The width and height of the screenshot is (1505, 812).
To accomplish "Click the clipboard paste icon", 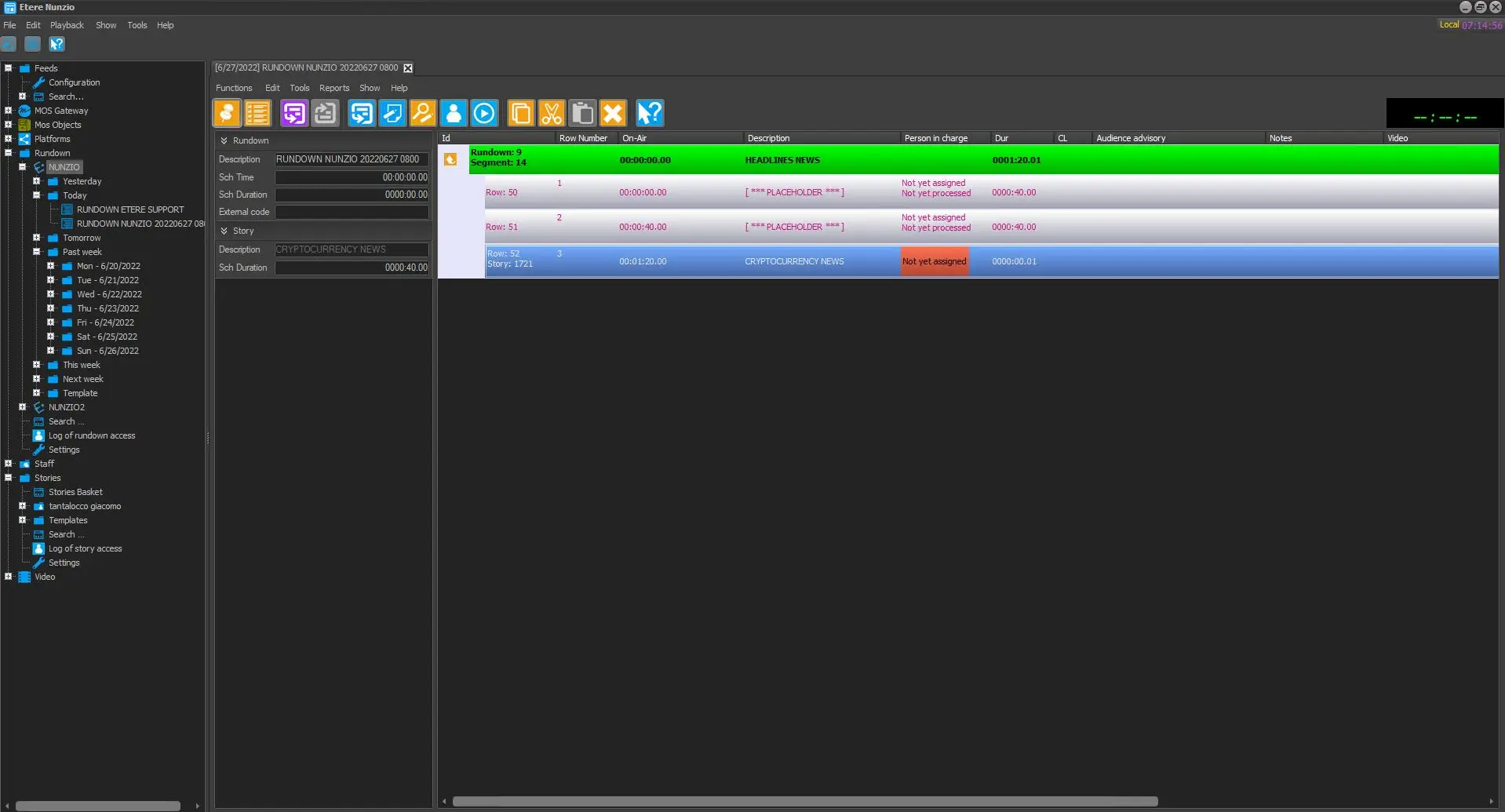I will coord(582,114).
